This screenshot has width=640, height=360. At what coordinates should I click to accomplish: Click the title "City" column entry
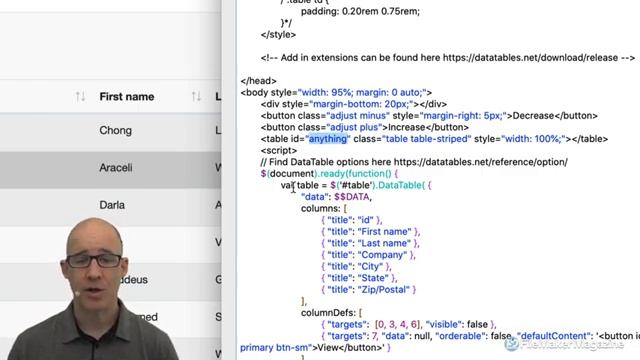356,267
